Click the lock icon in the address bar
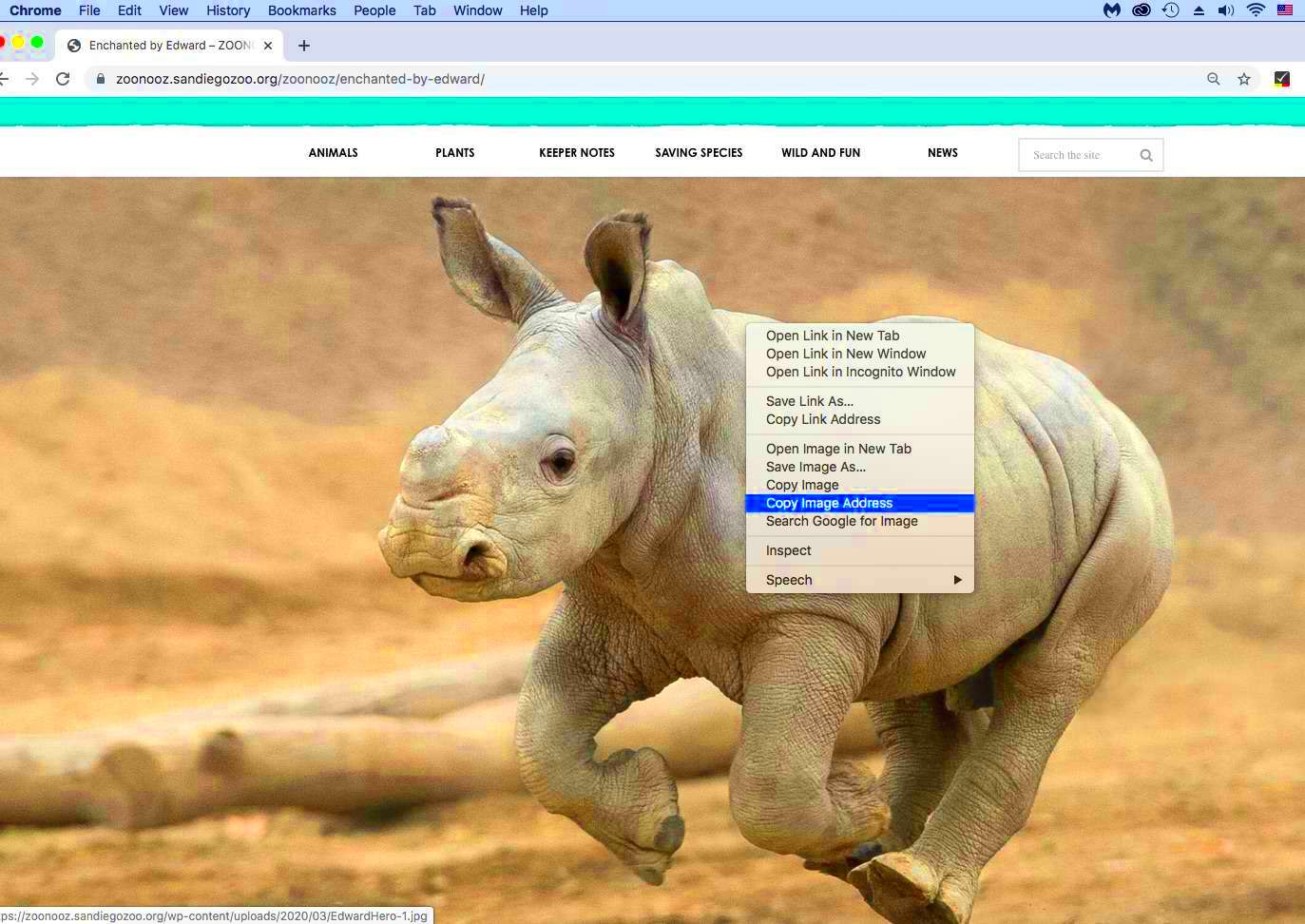Screen dimensions: 1305x924 click(101, 79)
